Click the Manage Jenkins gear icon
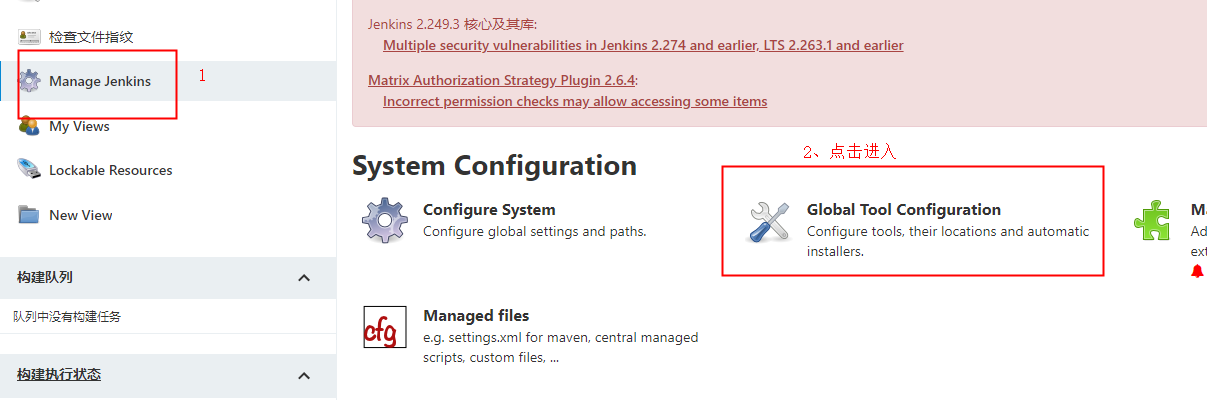Image resolution: width=1207 pixels, height=400 pixels. point(30,81)
